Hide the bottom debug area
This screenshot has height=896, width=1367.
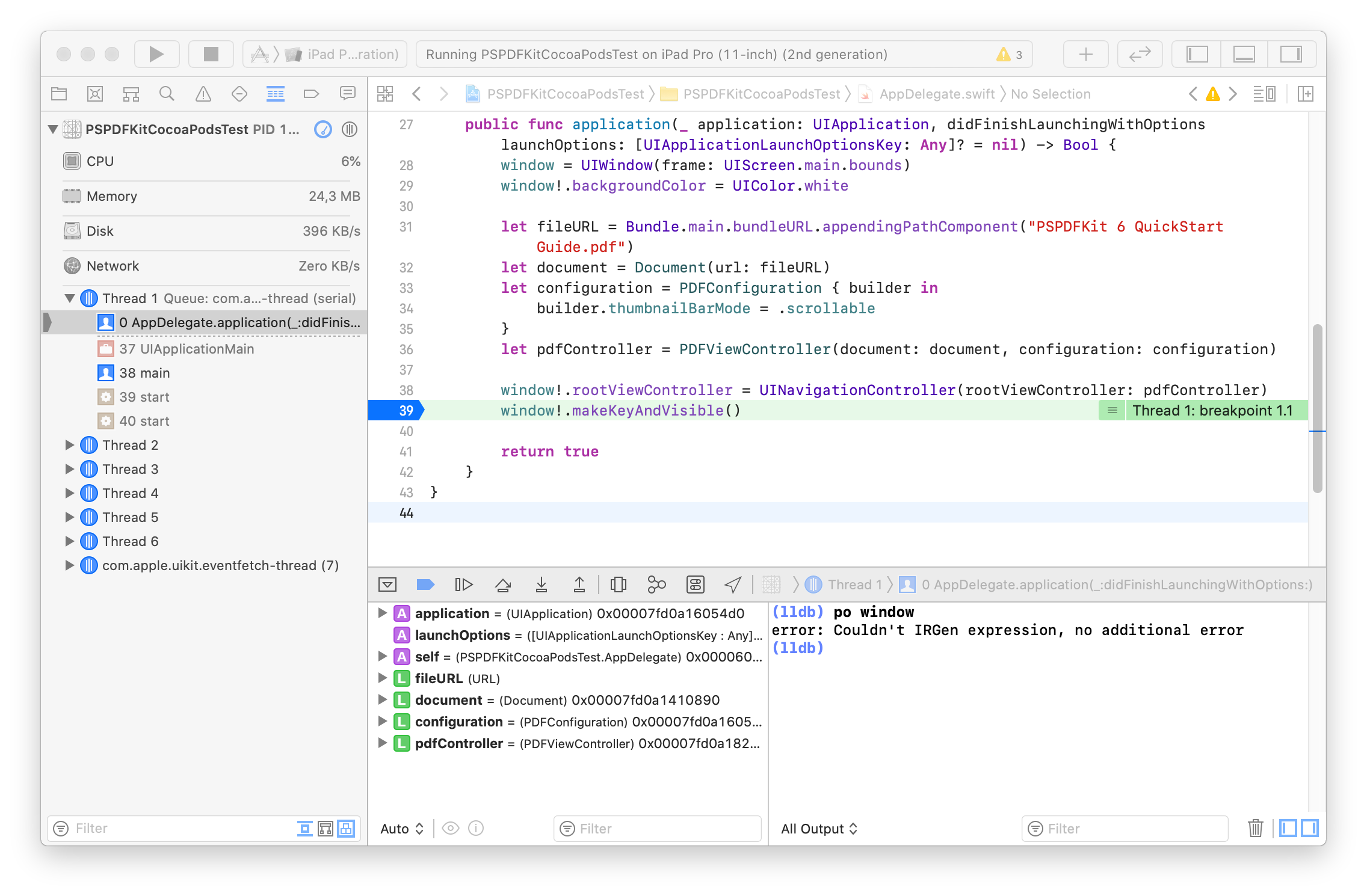1244,54
